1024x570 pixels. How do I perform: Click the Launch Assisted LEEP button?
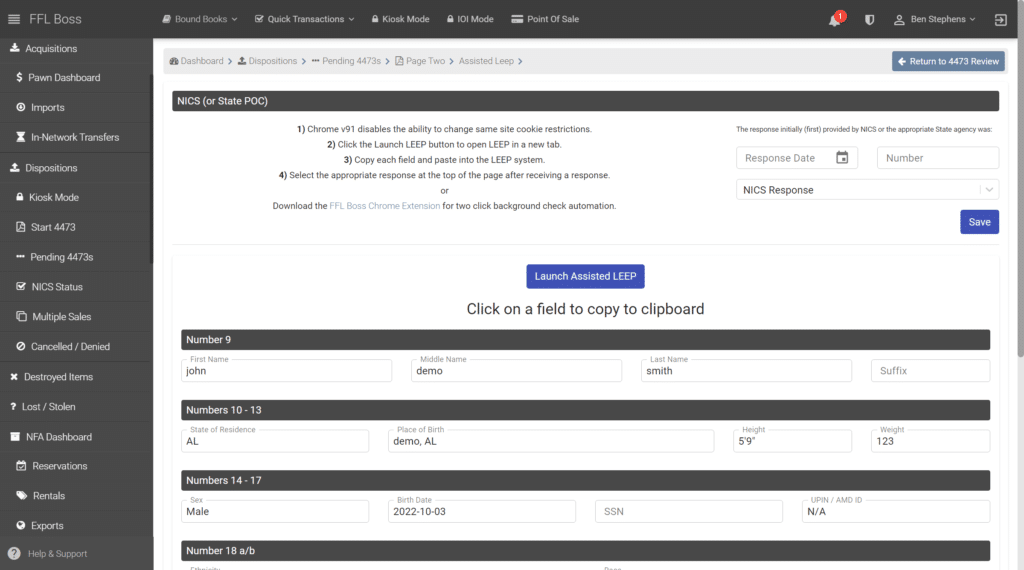tap(585, 276)
